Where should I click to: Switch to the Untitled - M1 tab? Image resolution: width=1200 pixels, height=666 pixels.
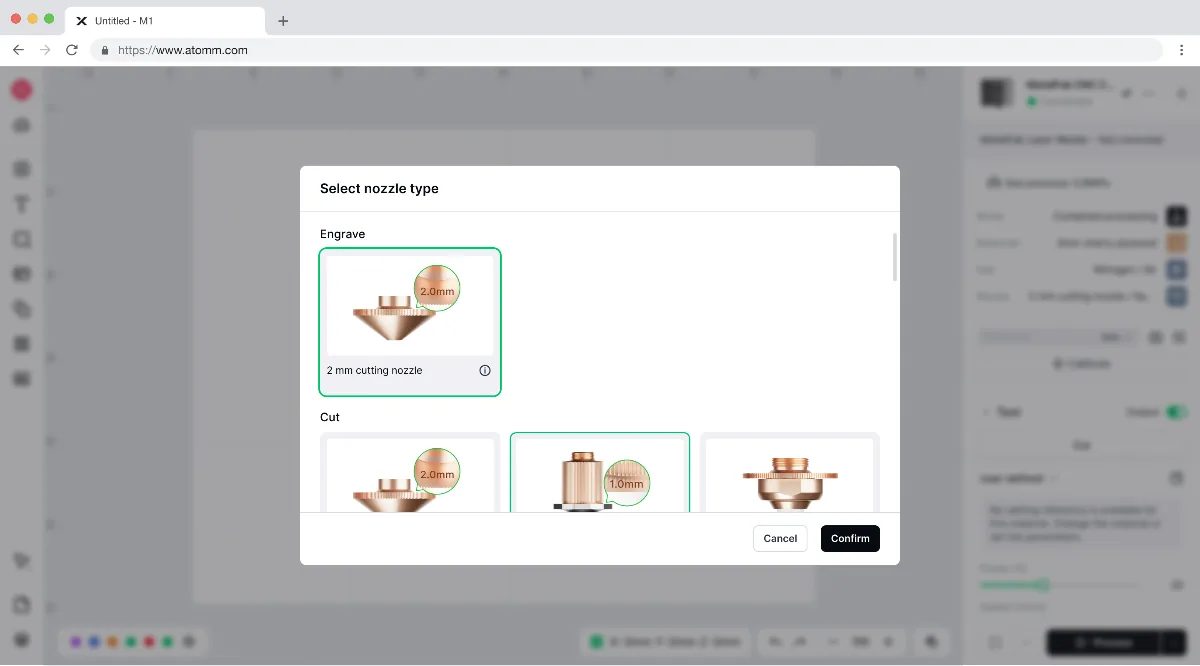[x=165, y=21]
